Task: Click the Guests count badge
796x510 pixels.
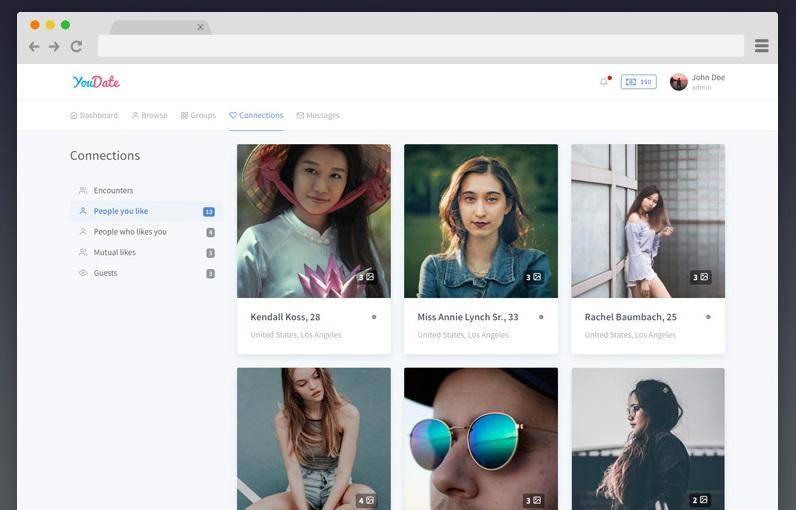Action: 210,274
